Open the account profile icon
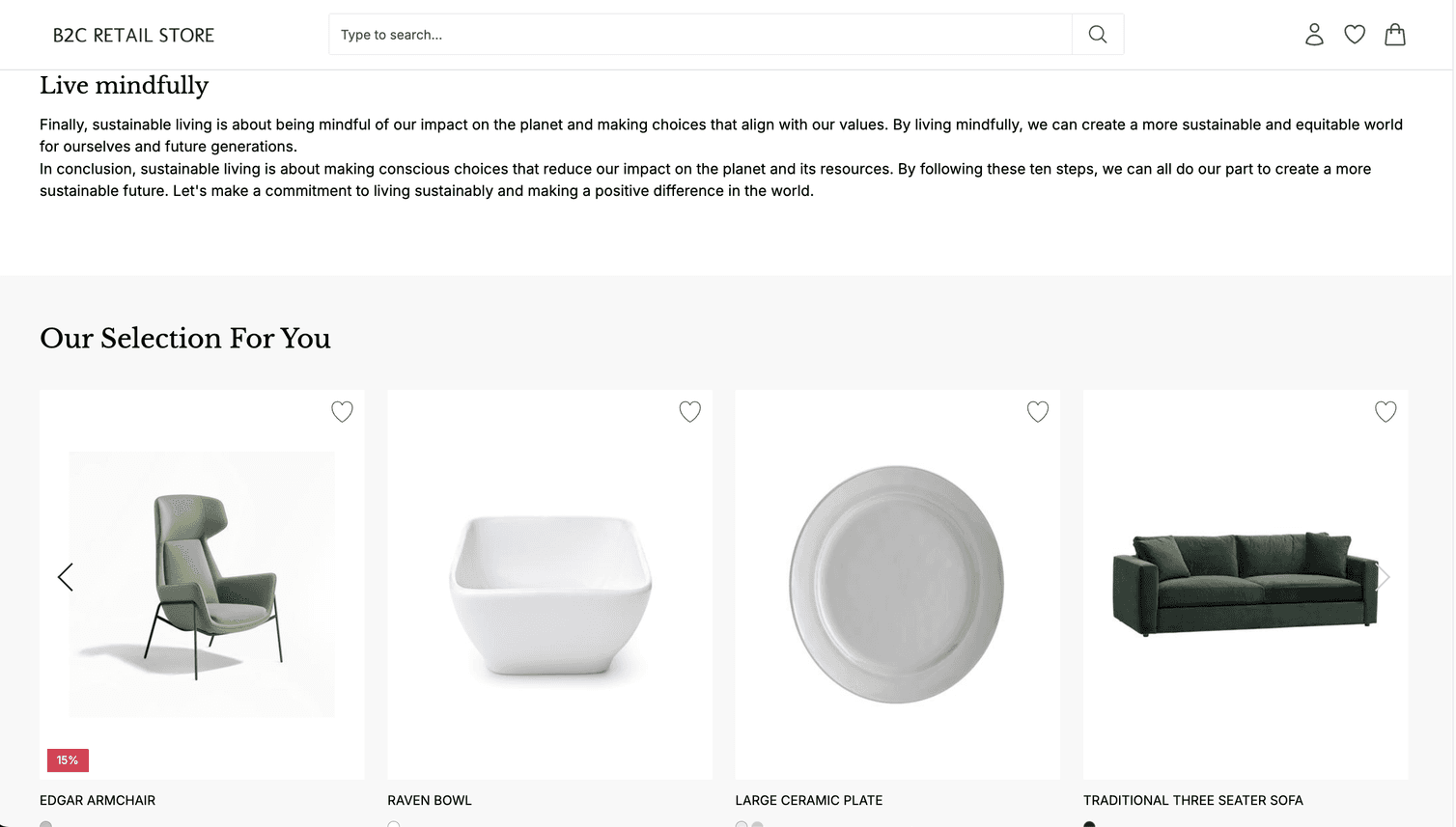 (x=1314, y=34)
